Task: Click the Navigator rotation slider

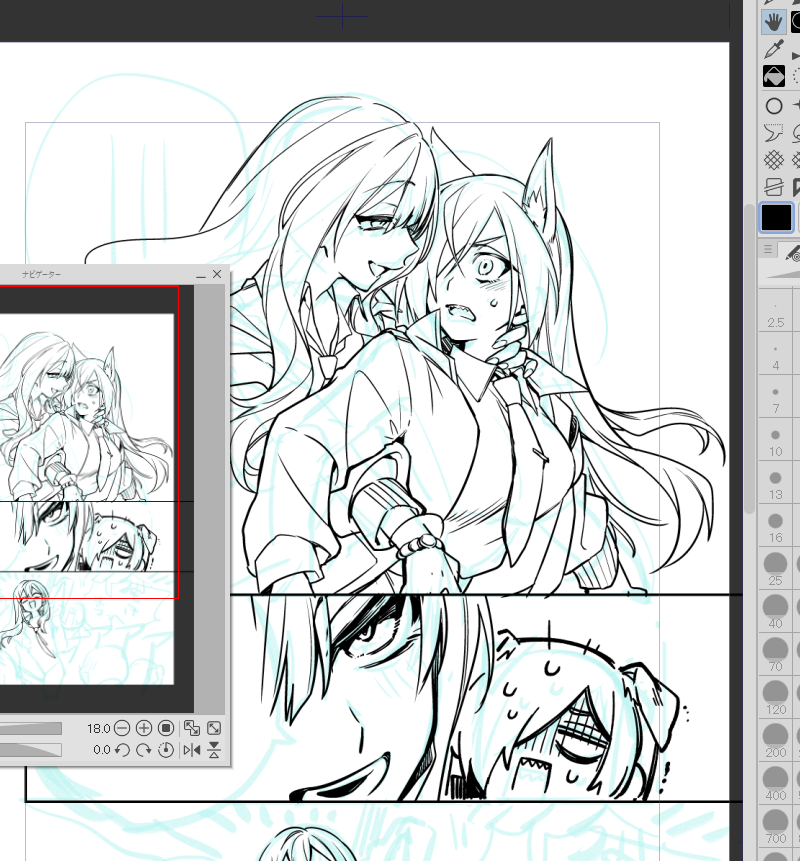Action: tap(31, 750)
